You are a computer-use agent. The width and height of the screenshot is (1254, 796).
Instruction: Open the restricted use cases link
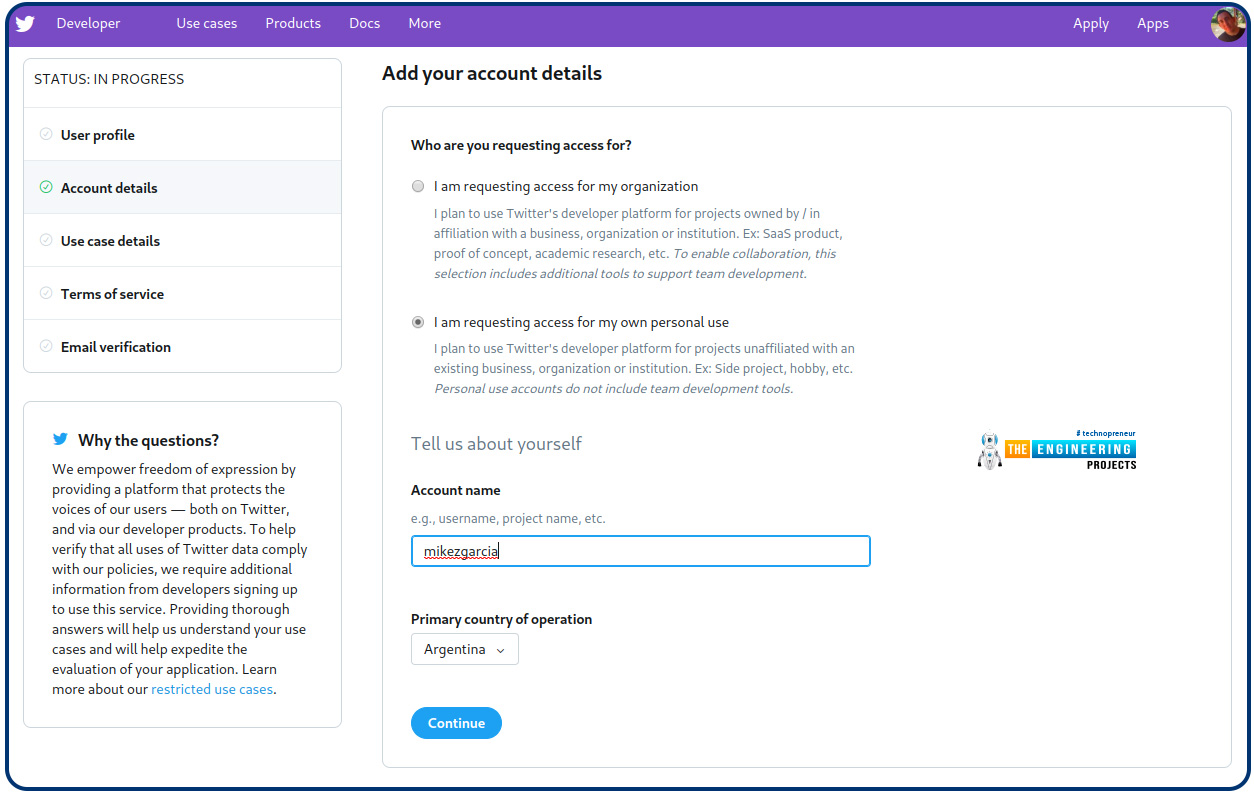click(212, 689)
